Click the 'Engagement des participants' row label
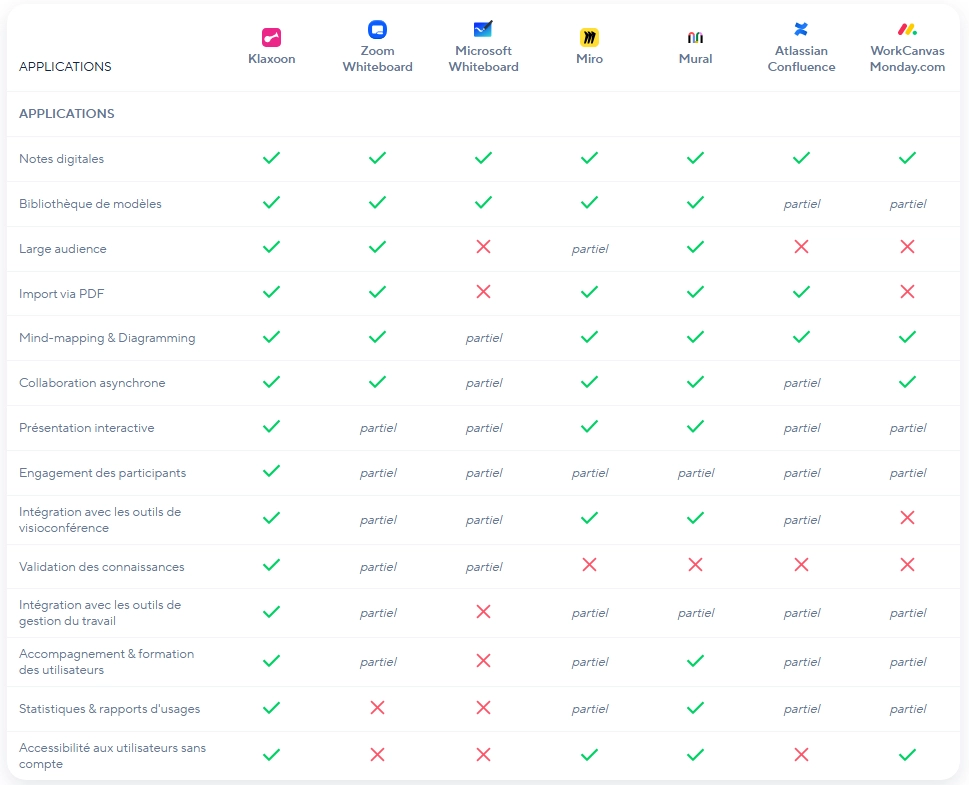This screenshot has width=969, height=785. coord(102,473)
